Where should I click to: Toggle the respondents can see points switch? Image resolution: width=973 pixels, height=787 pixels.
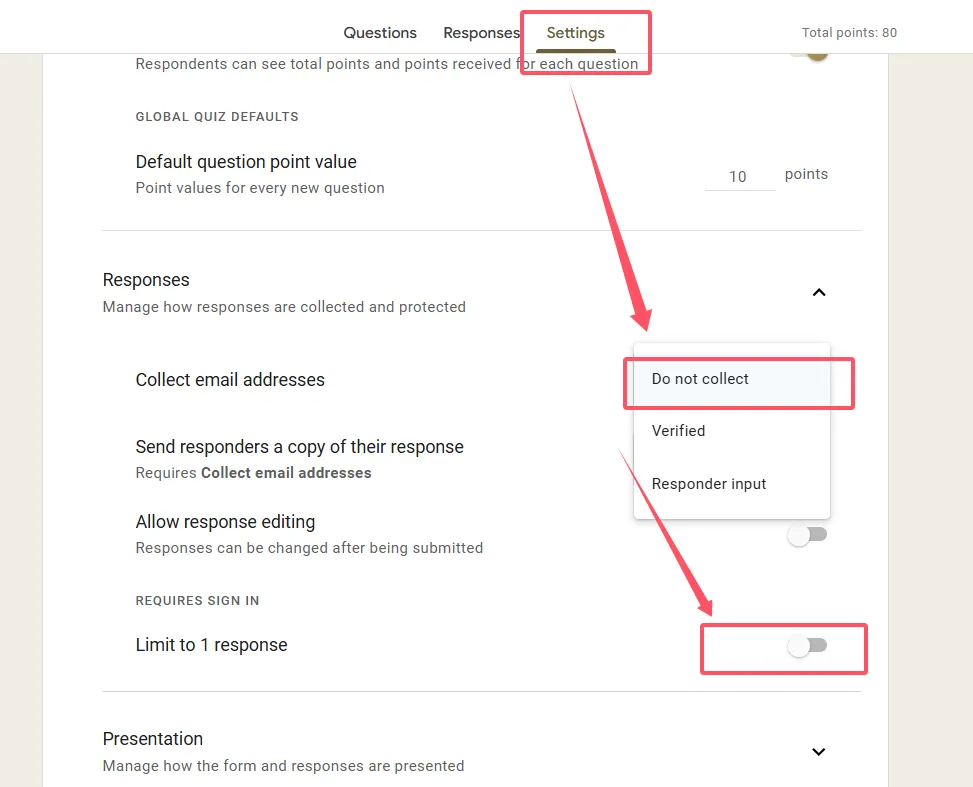coord(812,50)
